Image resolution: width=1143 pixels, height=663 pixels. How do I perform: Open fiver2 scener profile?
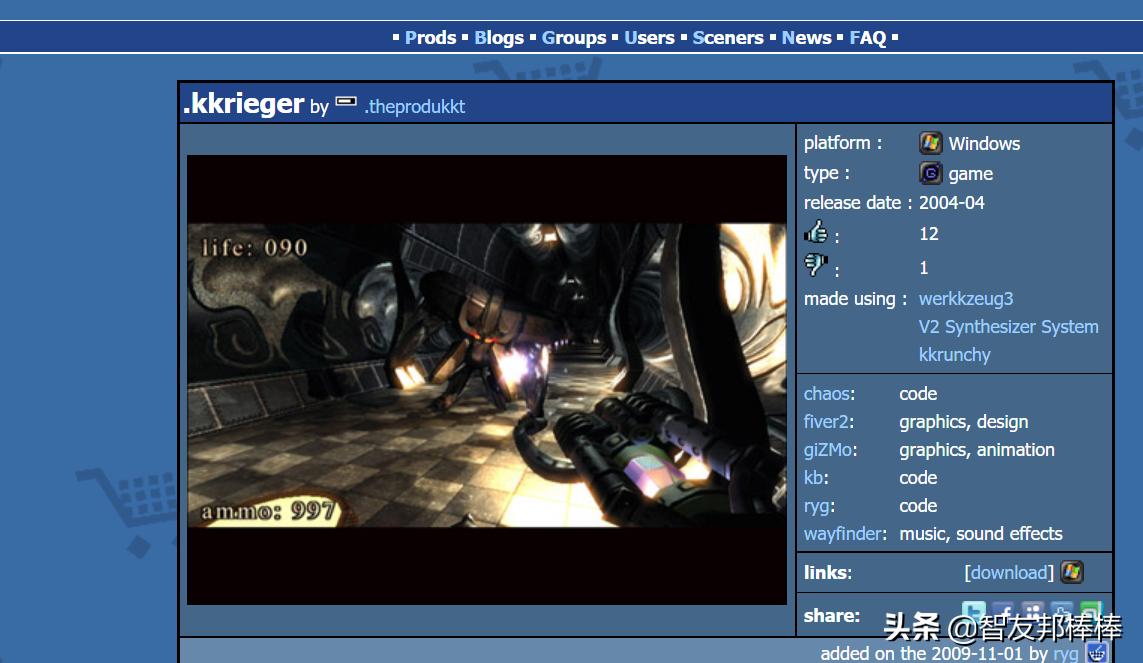click(x=826, y=422)
